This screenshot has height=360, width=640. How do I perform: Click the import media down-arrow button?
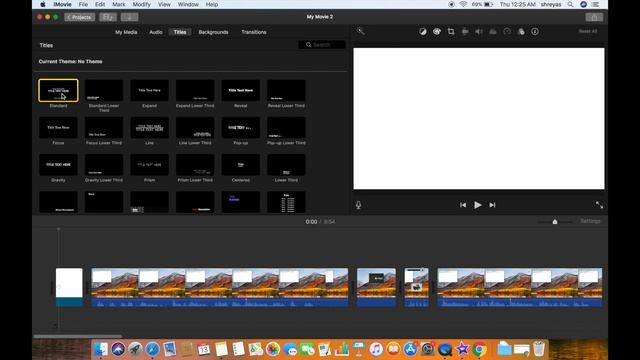(129, 17)
